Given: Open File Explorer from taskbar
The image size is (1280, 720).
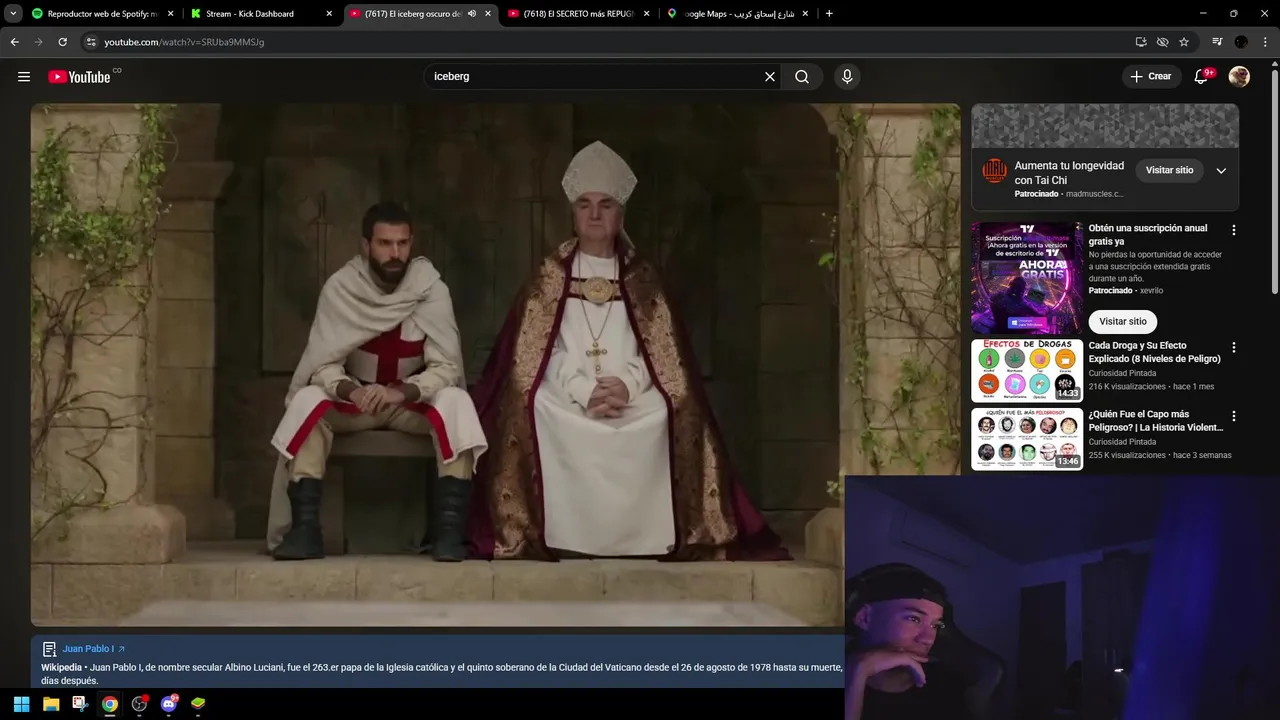Looking at the screenshot, I should pyautogui.click(x=51, y=704).
